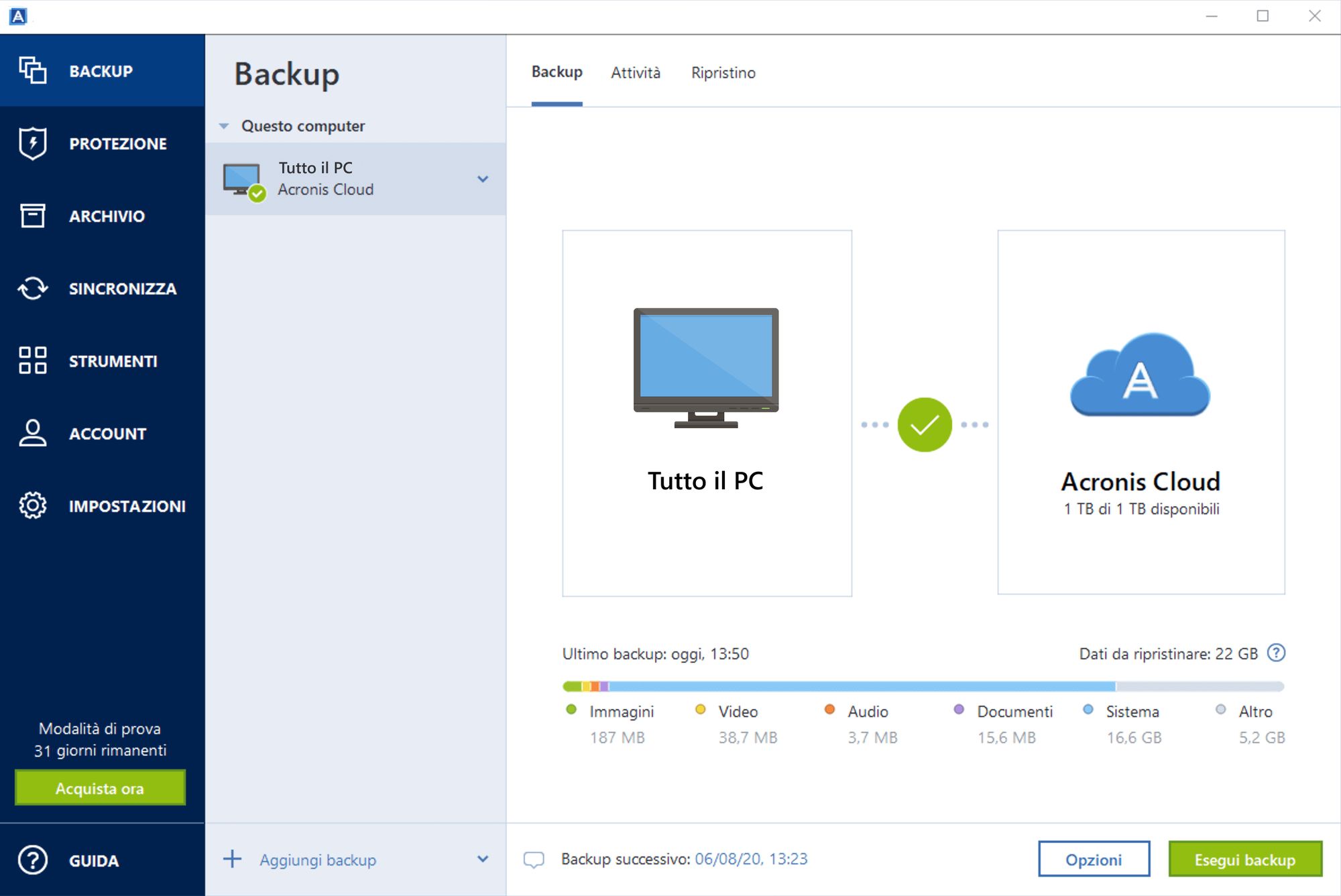Open the Aggiungi backup dropdown arrow
Viewport: 1341px width, 896px height.
483,859
